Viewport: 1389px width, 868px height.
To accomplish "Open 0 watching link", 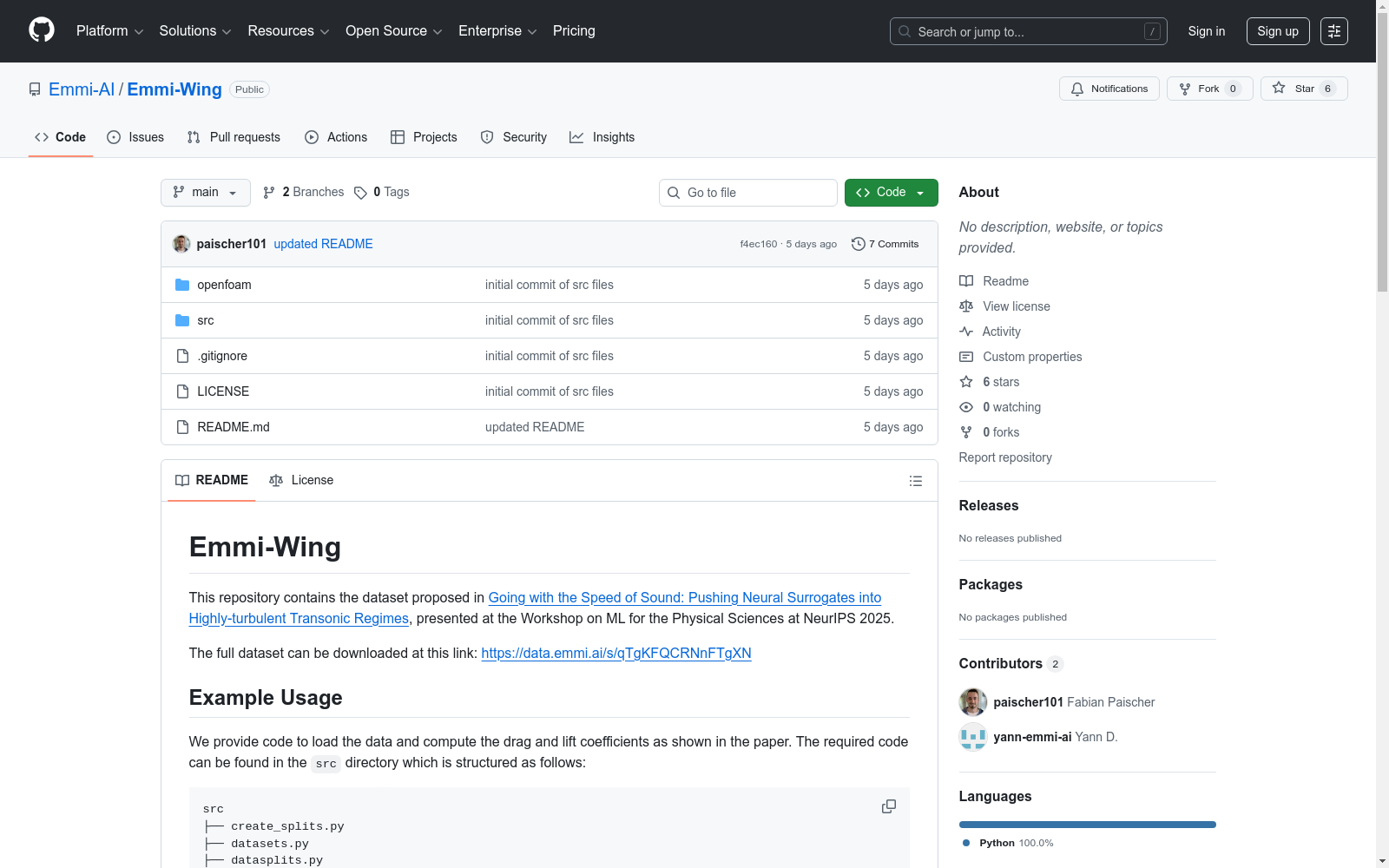I will coord(1000,407).
